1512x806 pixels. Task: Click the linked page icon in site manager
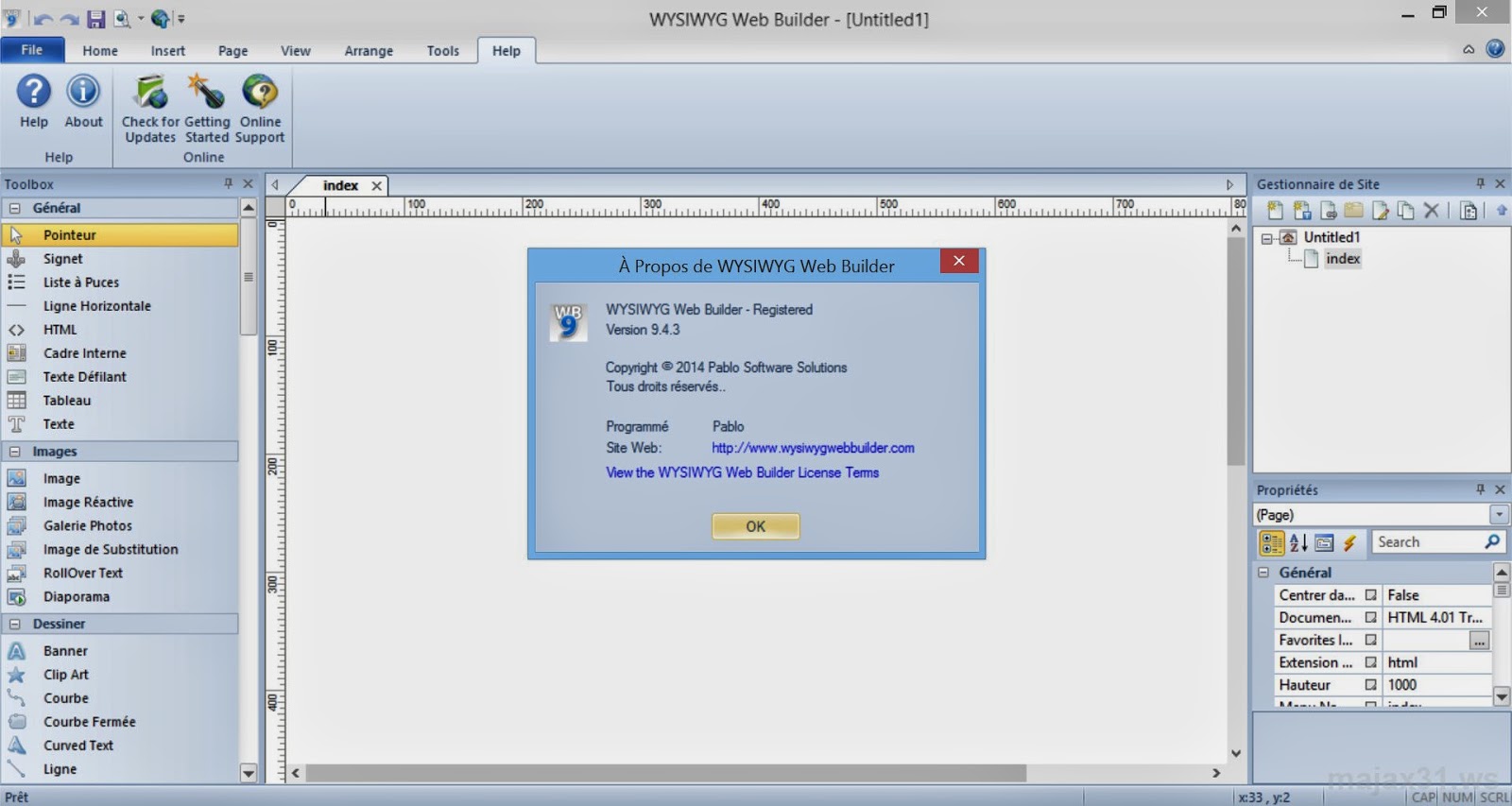(x=1328, y=211)
